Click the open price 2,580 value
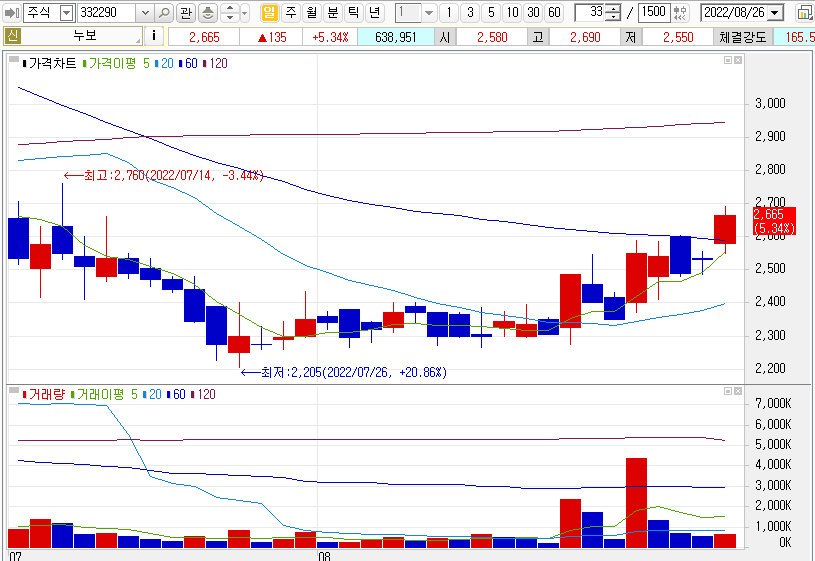 pyautogui.click(x=492, y=37)
